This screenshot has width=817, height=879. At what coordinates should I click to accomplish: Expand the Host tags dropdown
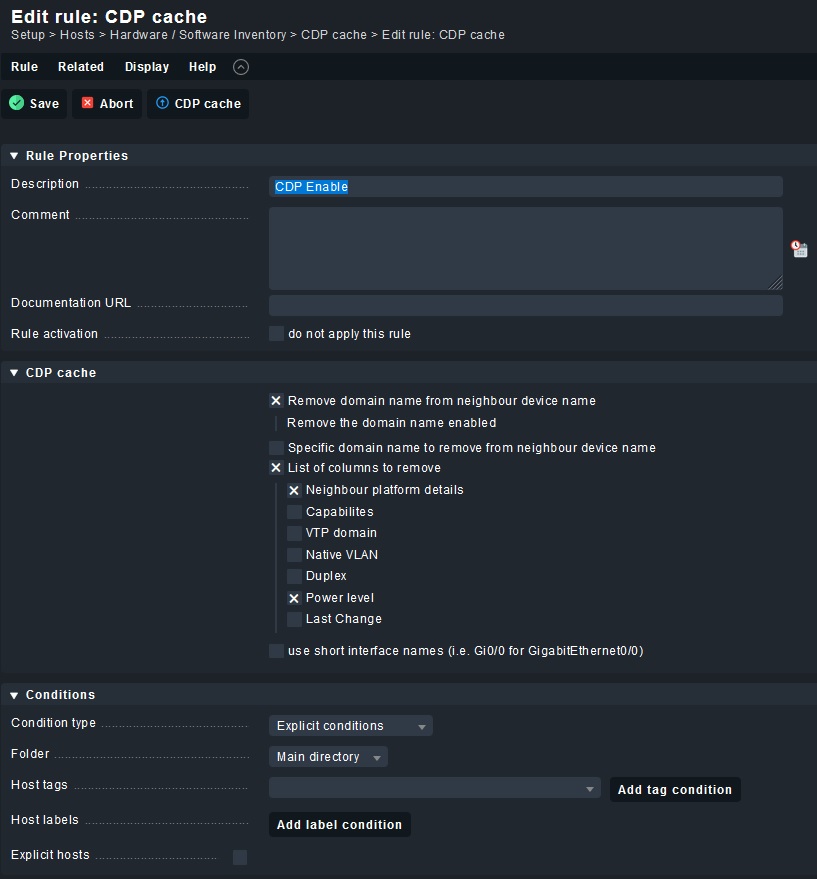[x=435, y=789]
